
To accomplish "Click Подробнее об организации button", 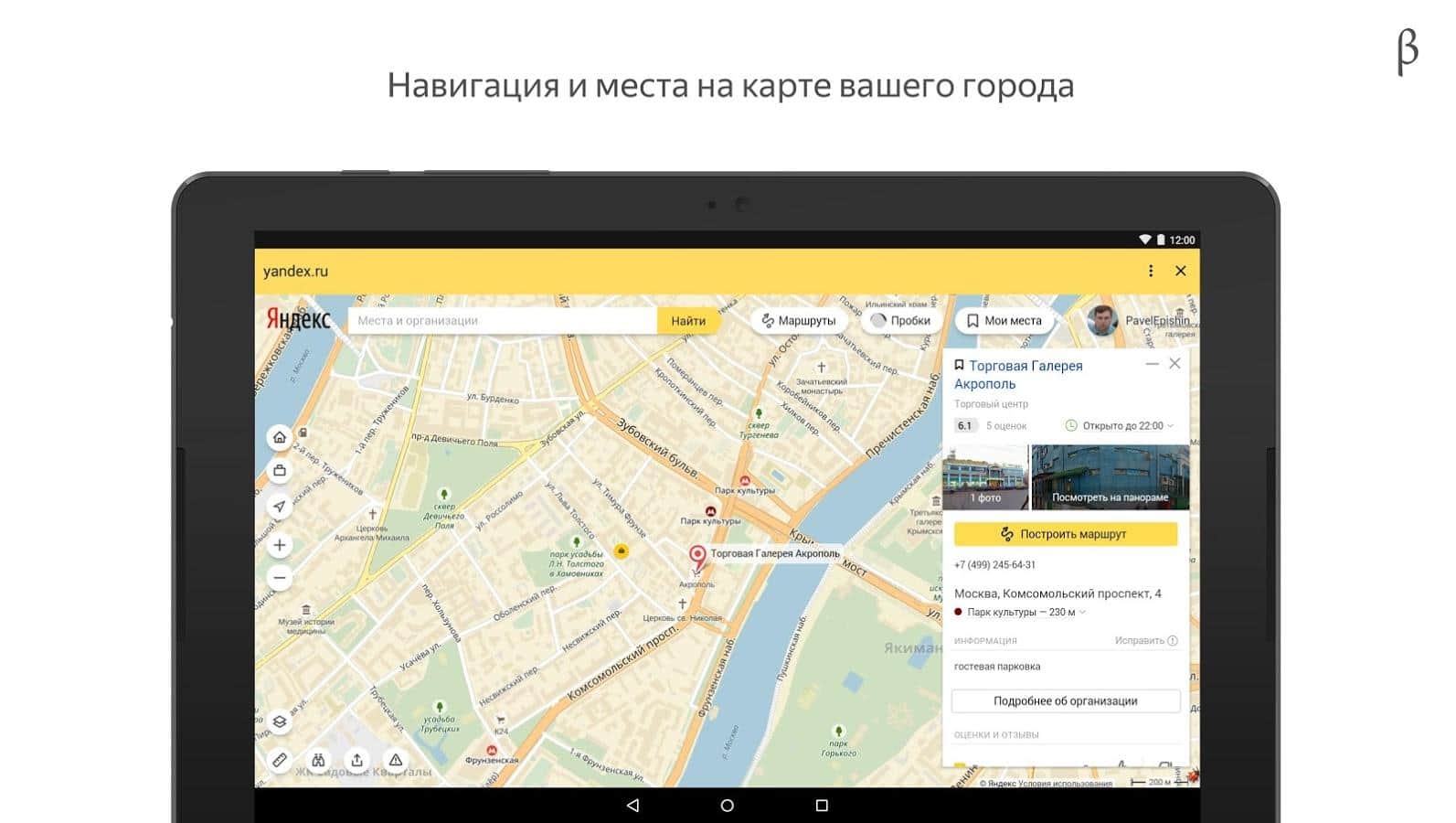I will tap(1065, 701).
